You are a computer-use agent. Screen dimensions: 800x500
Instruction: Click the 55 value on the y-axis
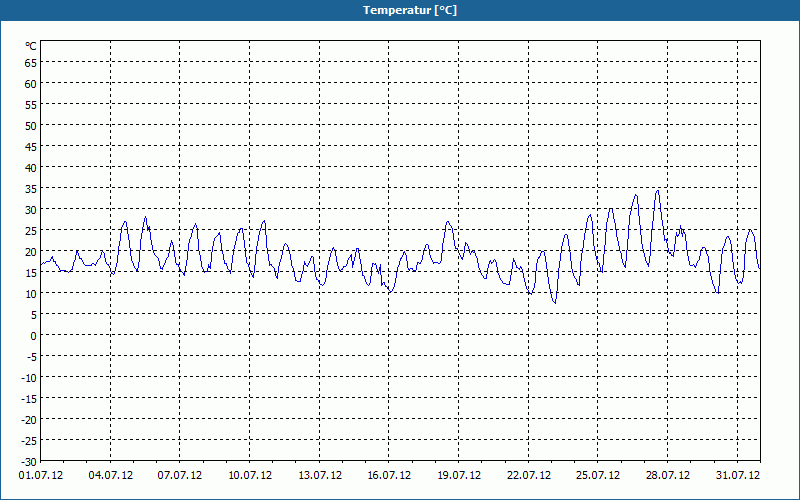[x=31, y=105]
